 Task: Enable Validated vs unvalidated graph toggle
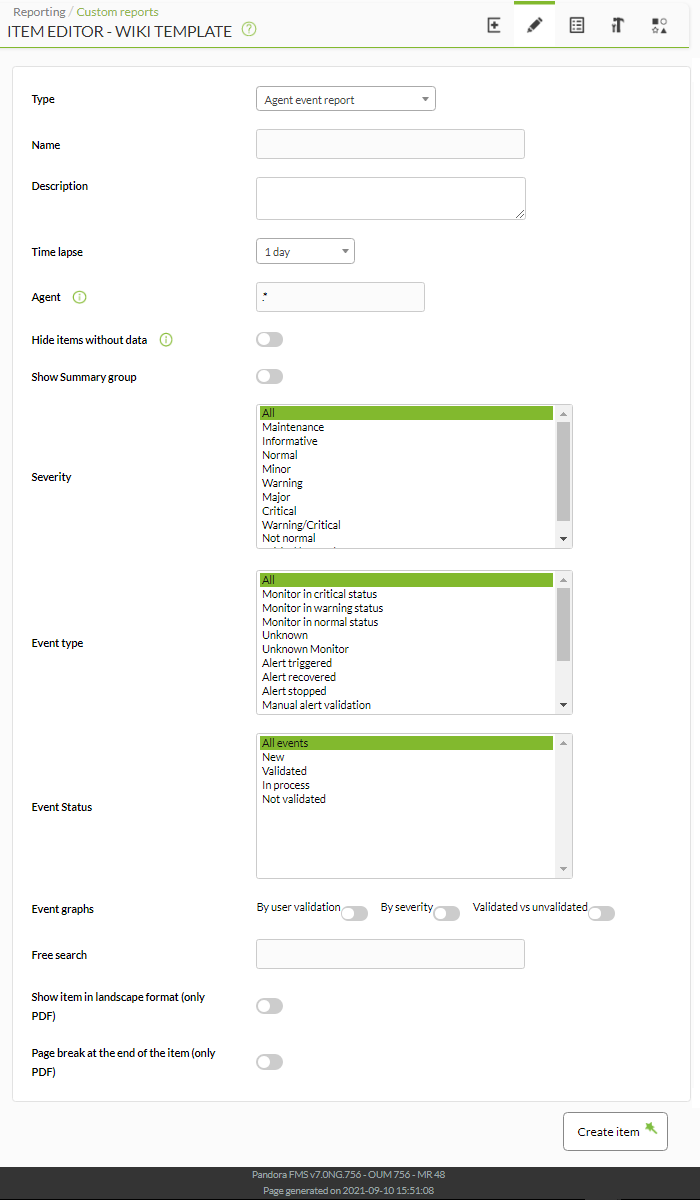point(601,913)
